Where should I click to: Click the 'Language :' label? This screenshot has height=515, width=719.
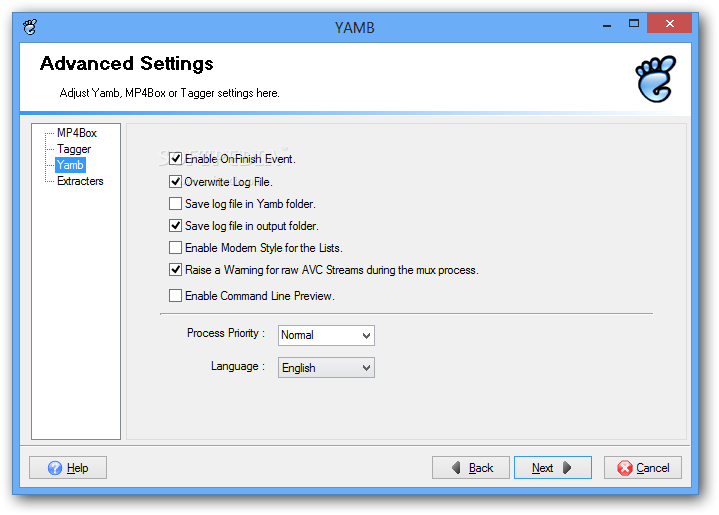238,366
